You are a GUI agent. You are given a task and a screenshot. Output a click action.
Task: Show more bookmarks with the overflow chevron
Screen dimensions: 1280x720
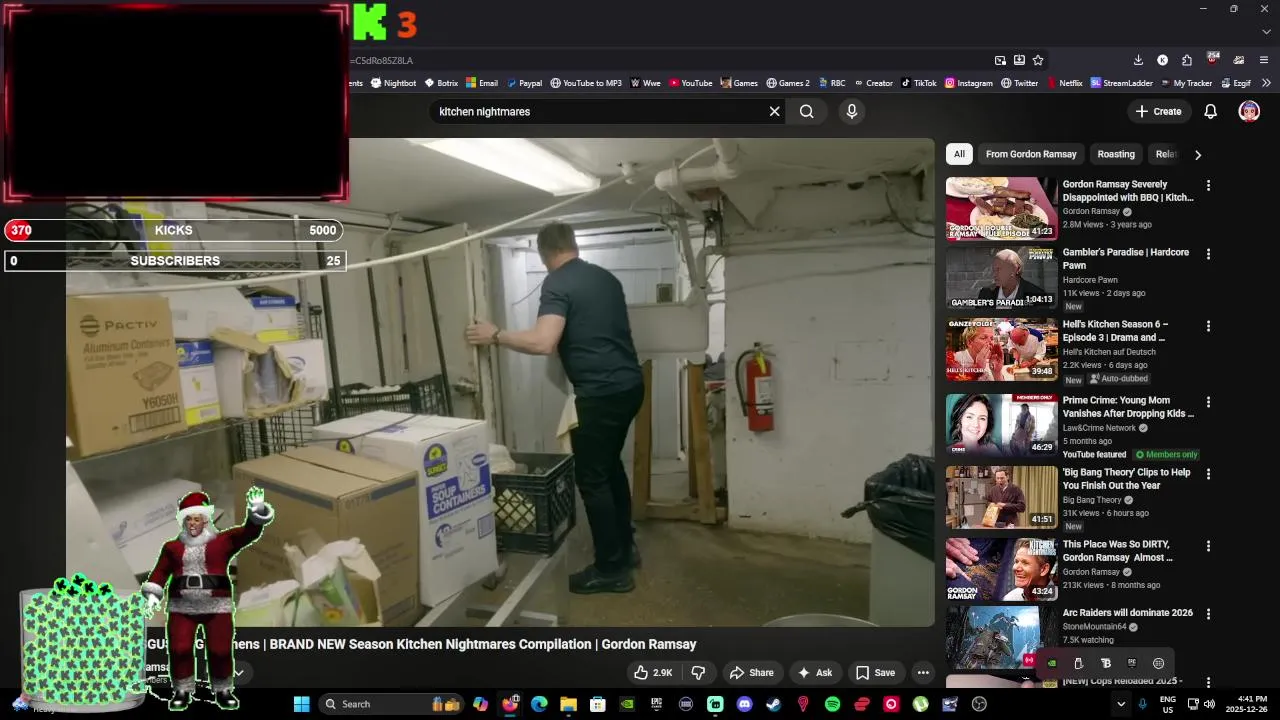[x=1266, y=83]
